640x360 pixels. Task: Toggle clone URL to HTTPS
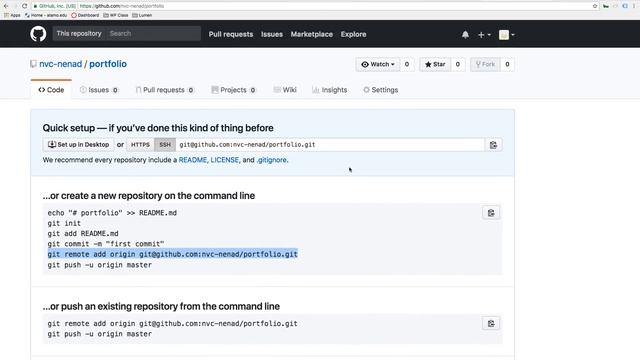[140, 144]
